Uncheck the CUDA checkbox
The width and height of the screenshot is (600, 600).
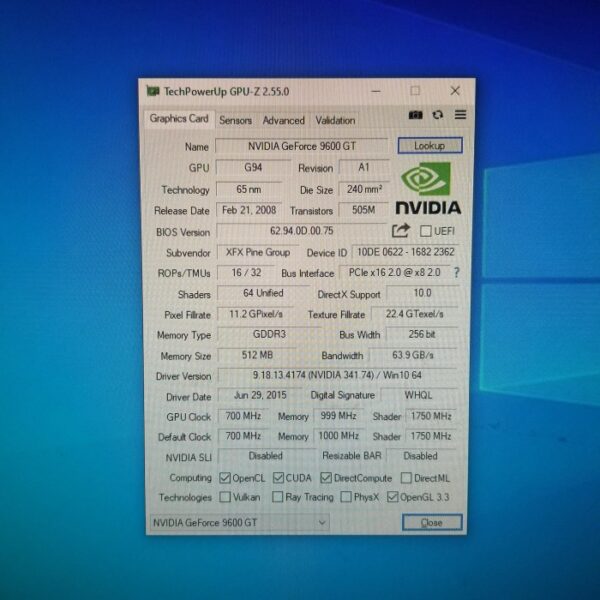click(x=278, y=478)
